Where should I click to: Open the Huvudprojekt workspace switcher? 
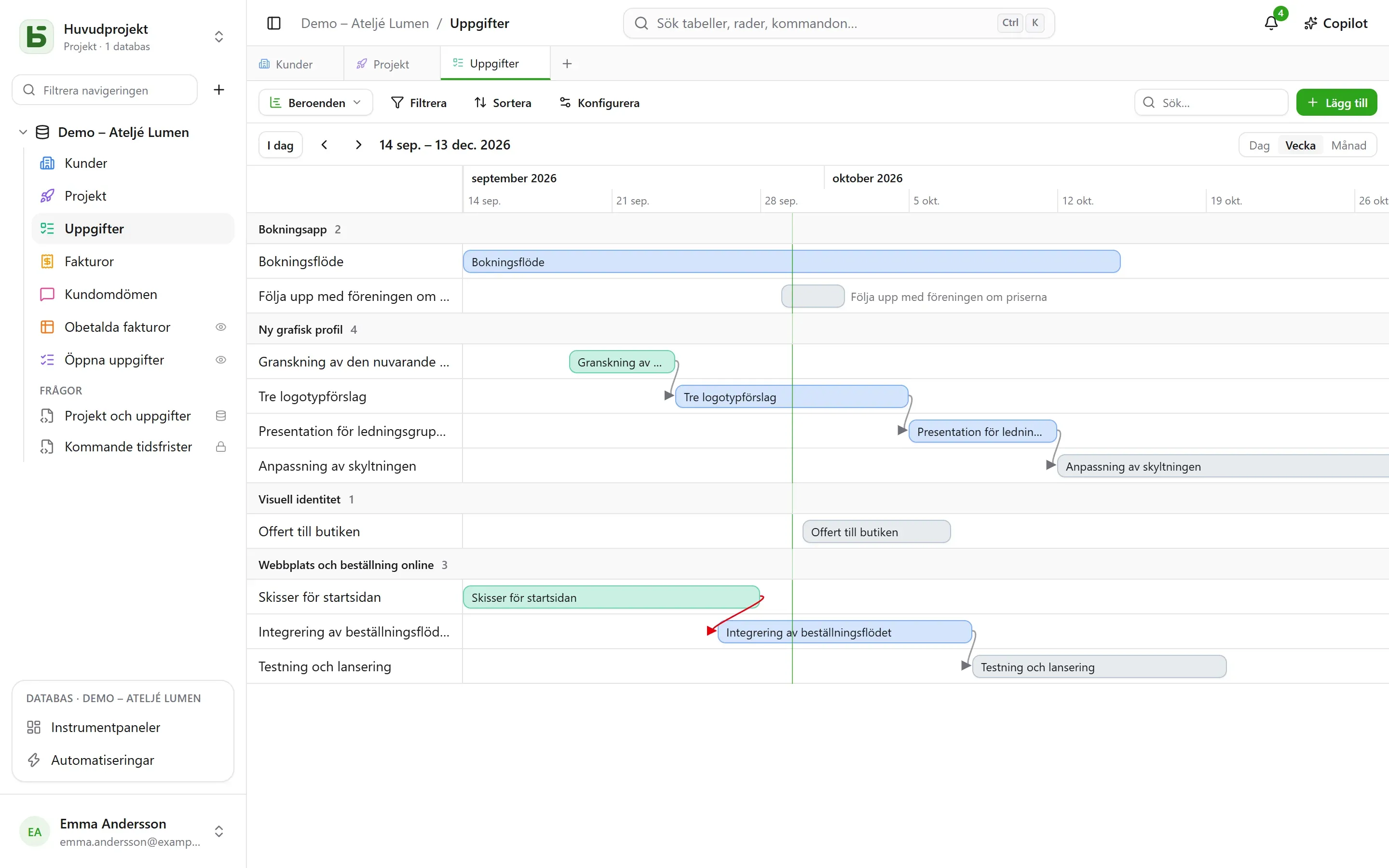pos(218,37)
